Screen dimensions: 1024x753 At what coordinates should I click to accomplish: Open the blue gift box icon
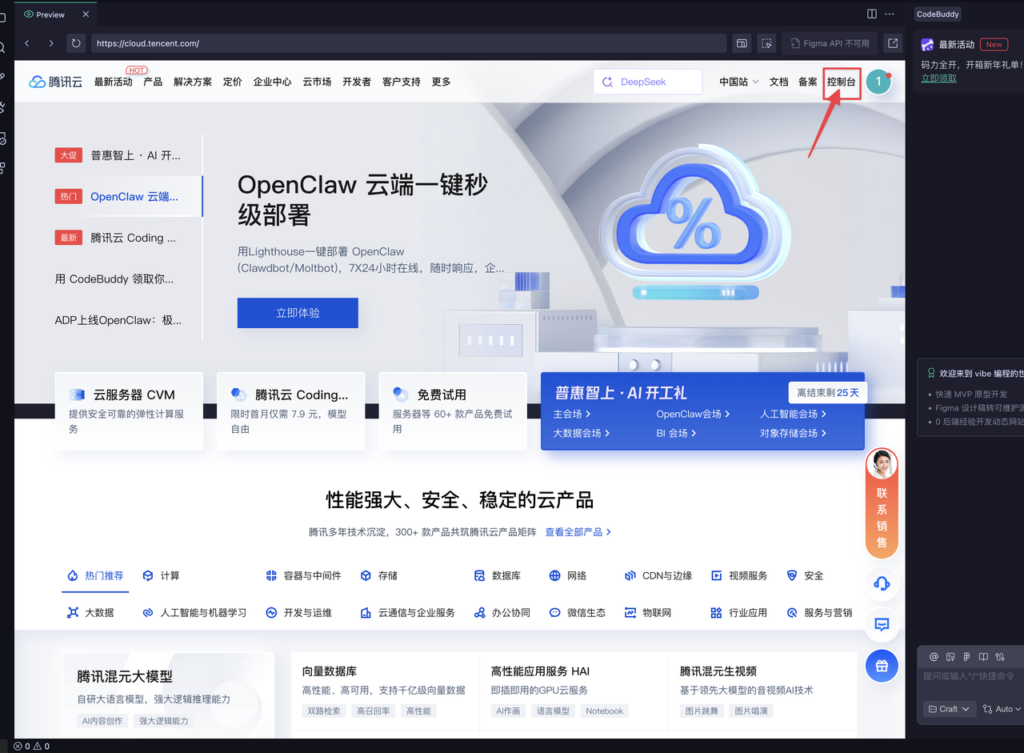(882, 665)
